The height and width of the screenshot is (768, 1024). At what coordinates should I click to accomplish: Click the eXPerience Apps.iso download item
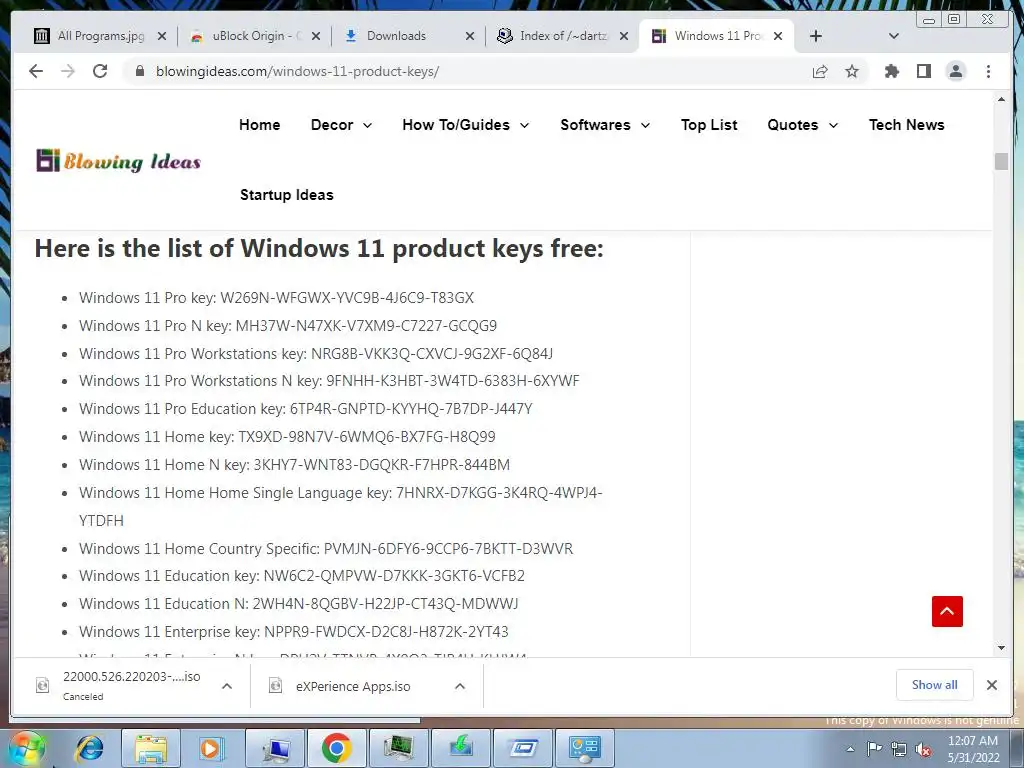pos(353,686)
